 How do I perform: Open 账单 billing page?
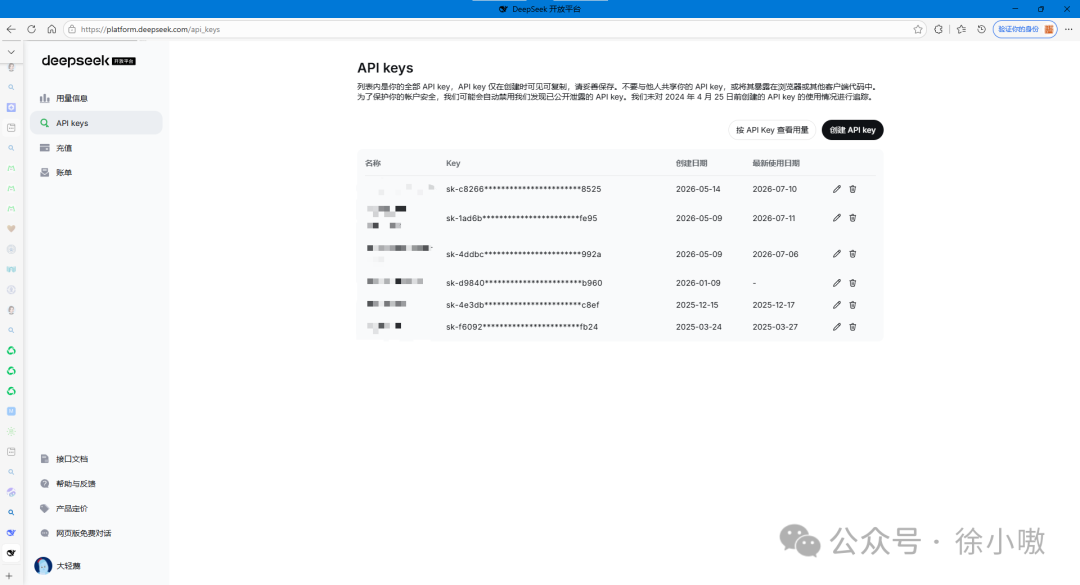click(x=96, y=172)
